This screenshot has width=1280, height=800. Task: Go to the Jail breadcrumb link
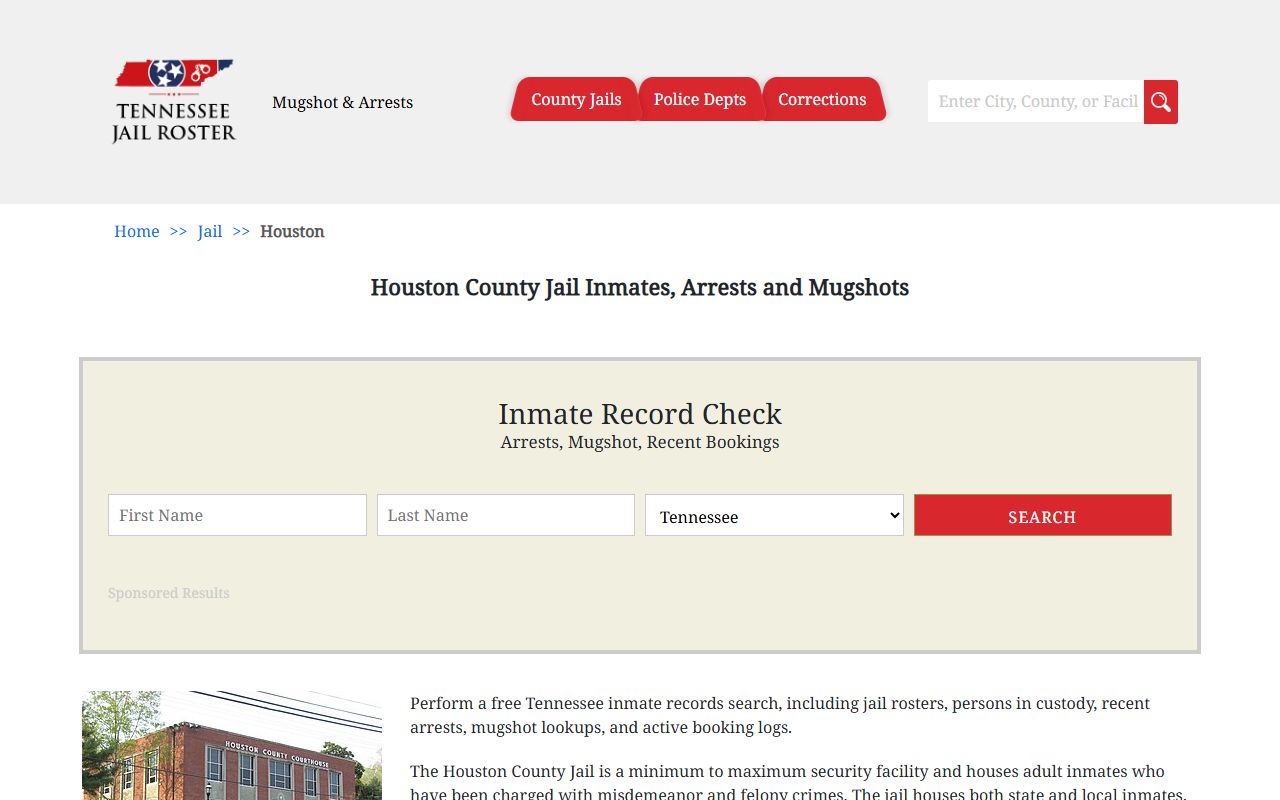point(210,232)
